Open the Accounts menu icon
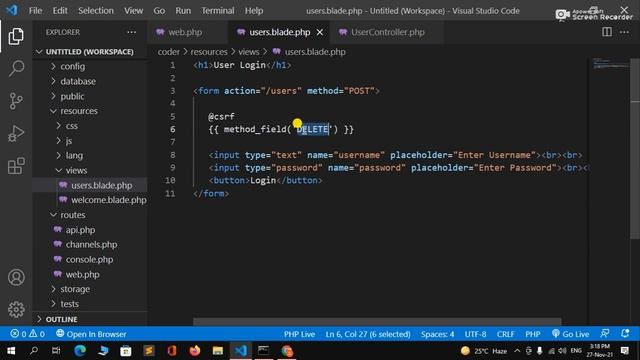 pos(16,278)
